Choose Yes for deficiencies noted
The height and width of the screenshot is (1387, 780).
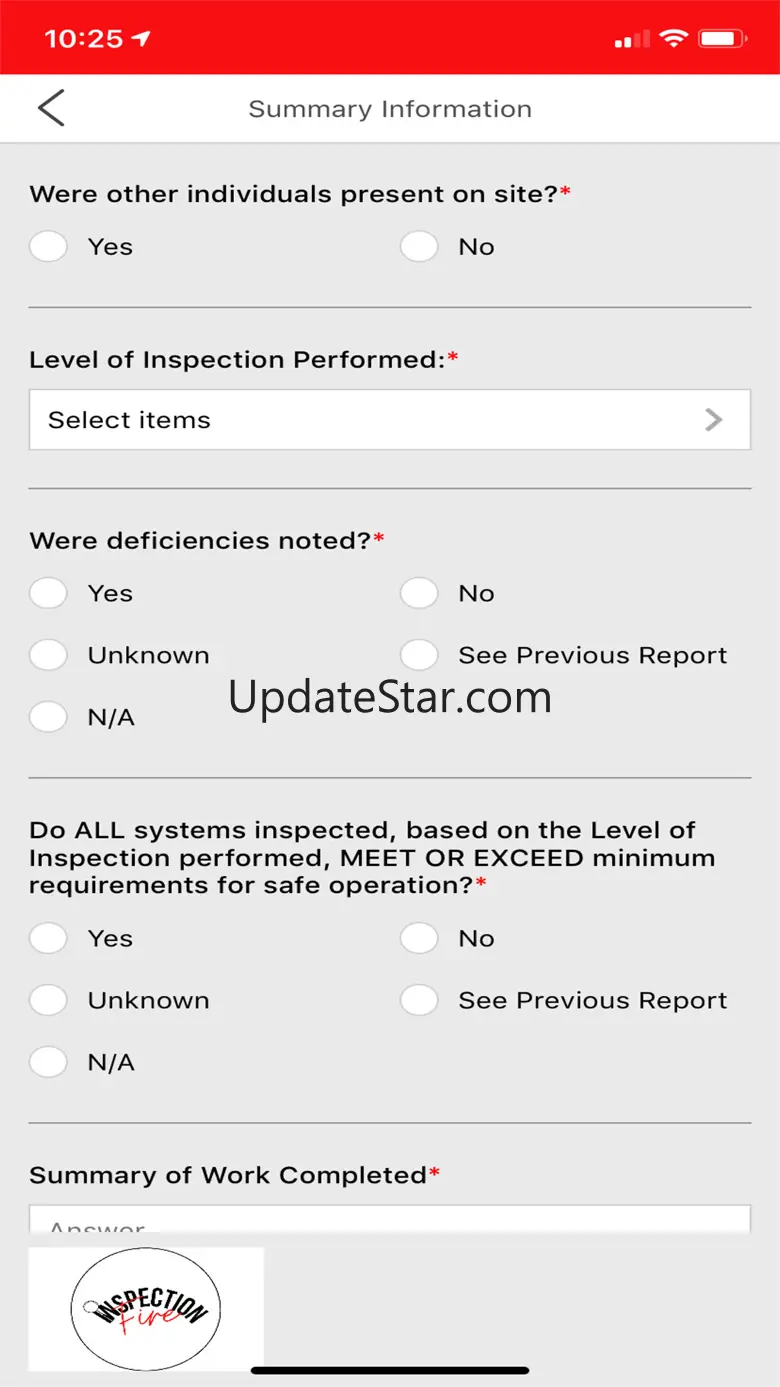(x=48, y=594)
